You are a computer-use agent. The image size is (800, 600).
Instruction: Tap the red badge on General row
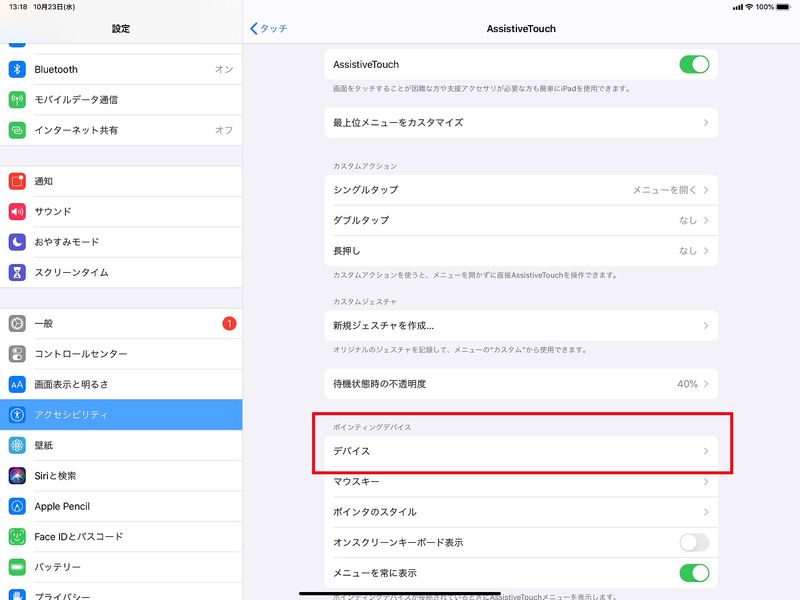(x=229, y=323)
